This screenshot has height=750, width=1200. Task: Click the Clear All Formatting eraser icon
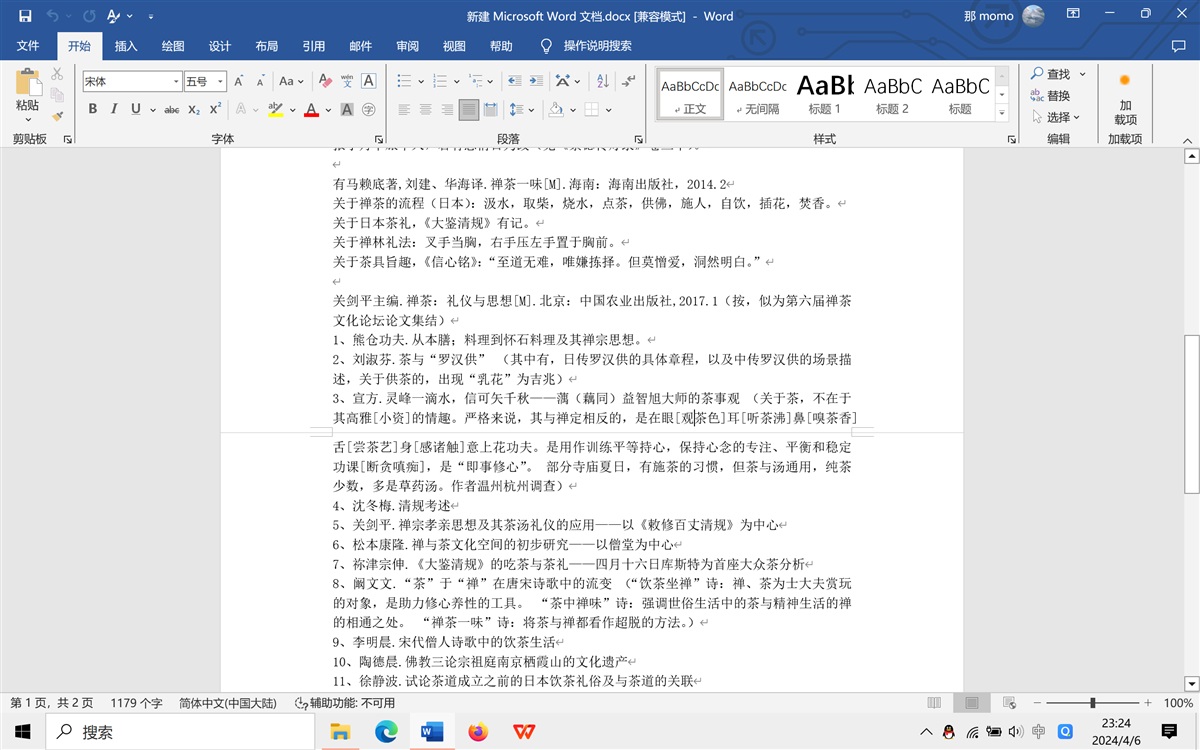324,81
